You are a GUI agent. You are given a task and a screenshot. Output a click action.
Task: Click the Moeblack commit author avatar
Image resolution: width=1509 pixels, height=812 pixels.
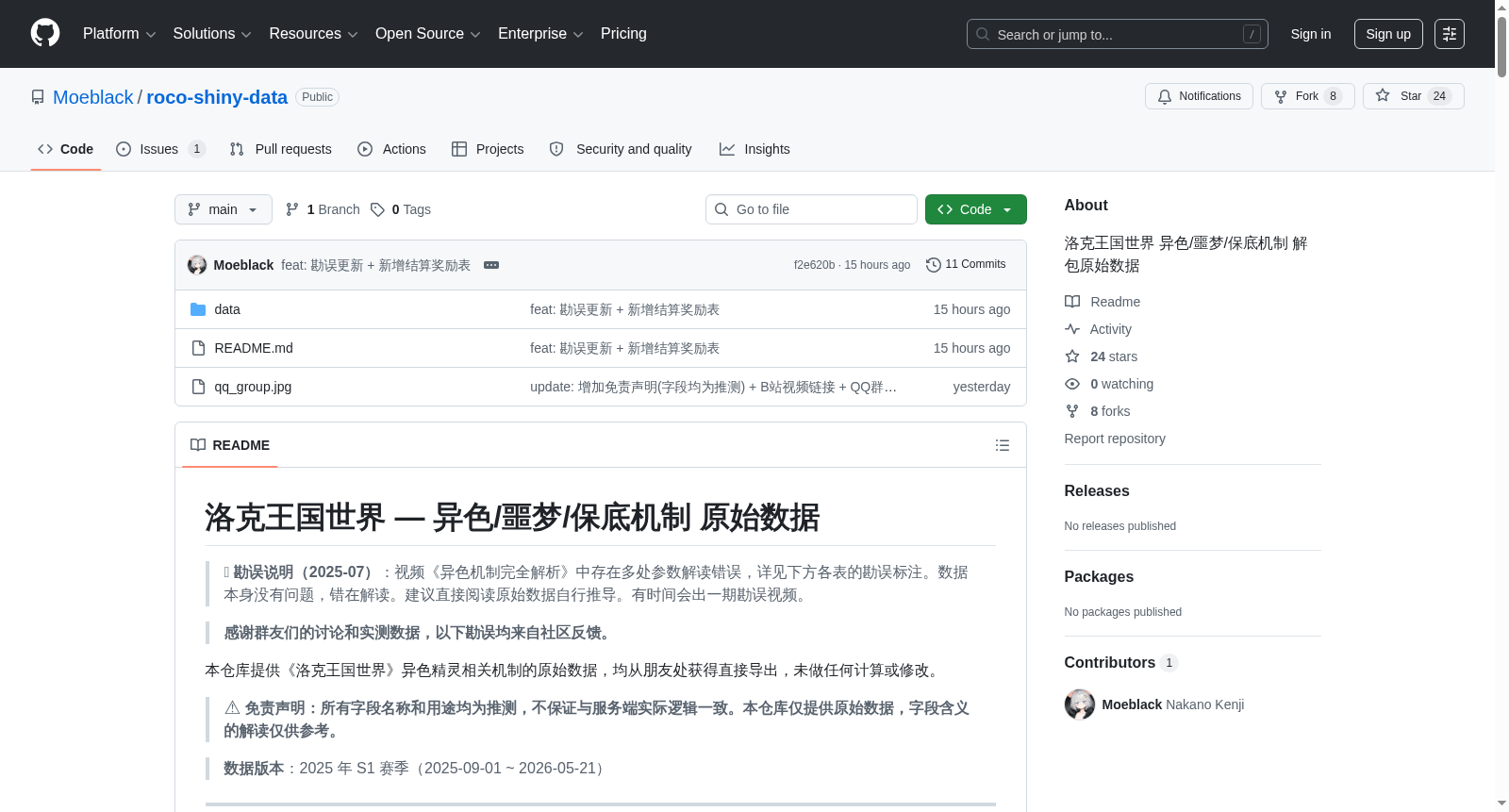click(x=197, y=265)
